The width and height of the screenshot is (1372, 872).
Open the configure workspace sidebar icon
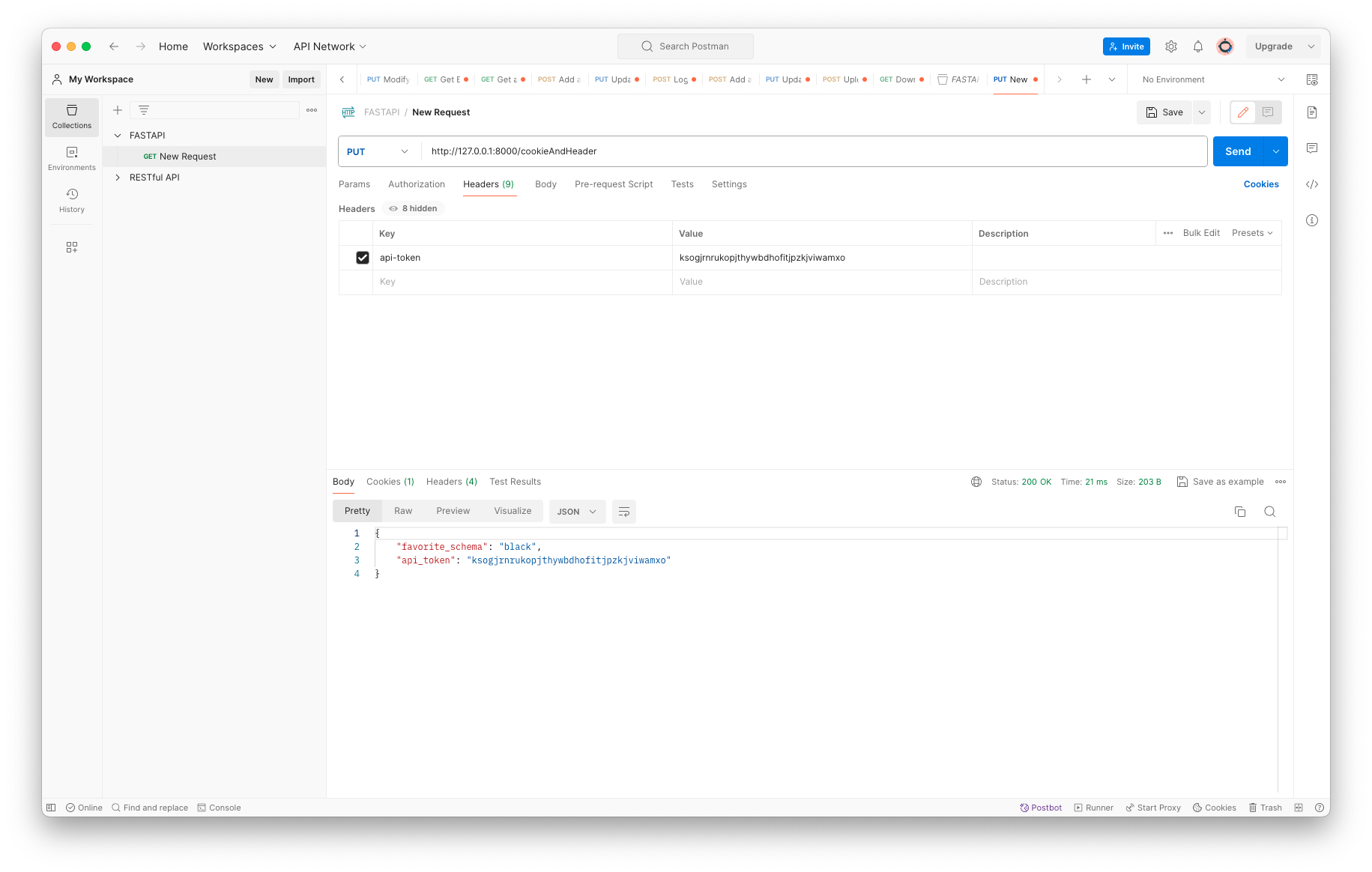pos(72,247)
